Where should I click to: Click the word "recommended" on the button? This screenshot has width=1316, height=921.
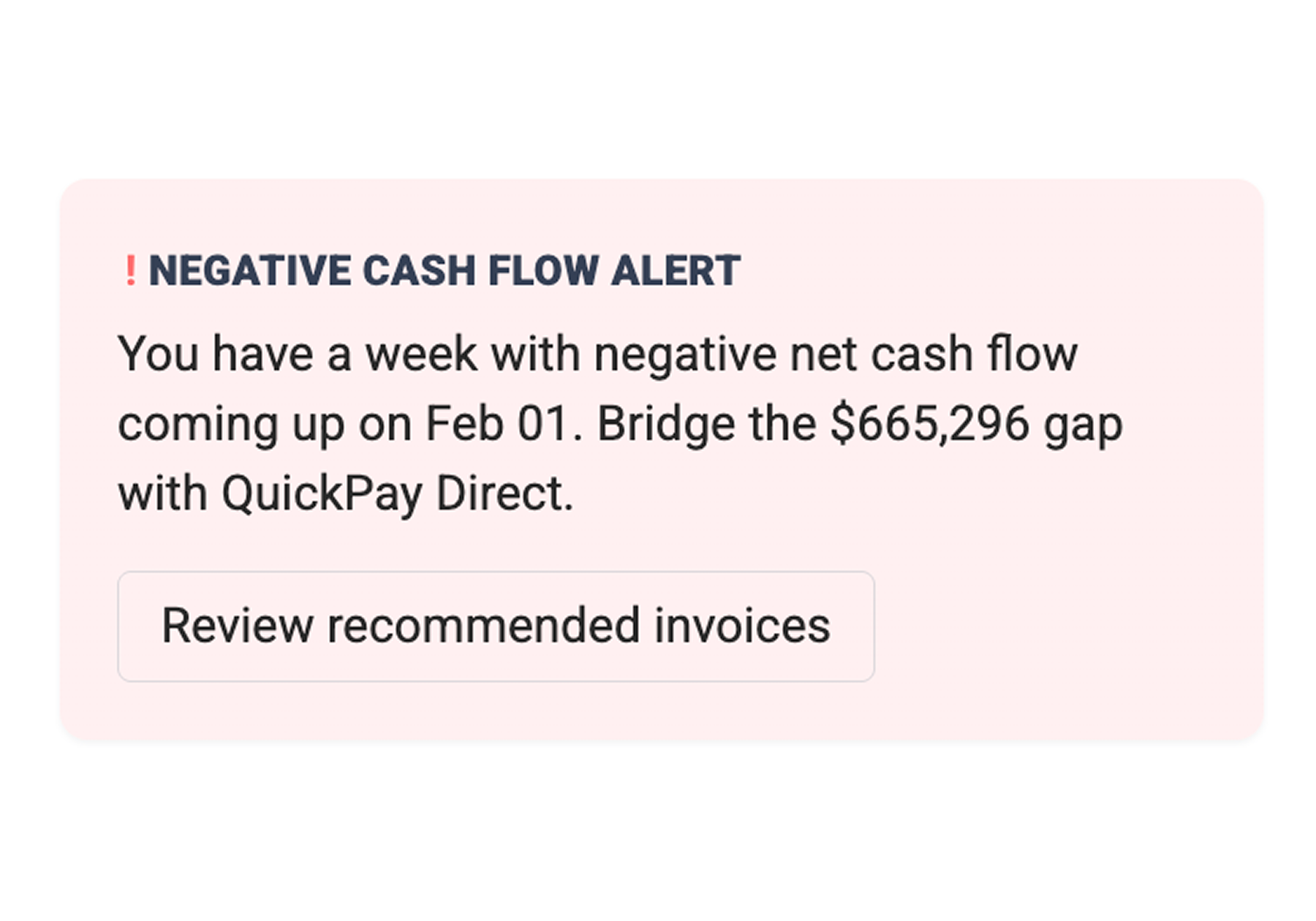(483, 626)
